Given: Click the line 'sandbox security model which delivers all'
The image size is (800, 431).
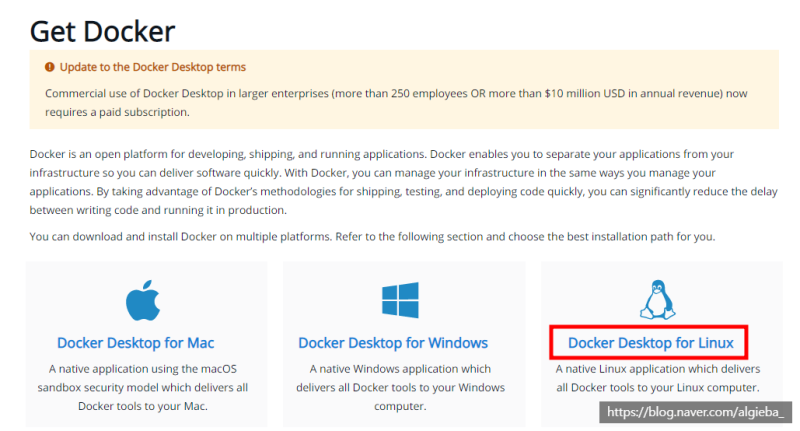Looking at the screenshot, I should coord(143,388).
